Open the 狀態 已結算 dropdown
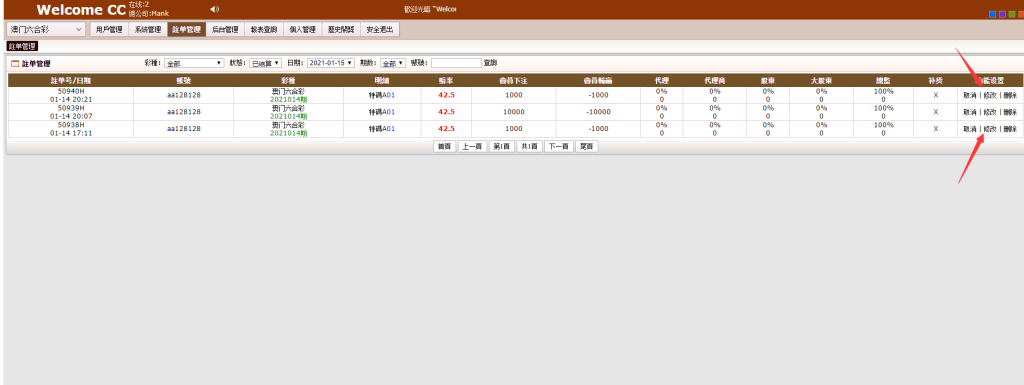Viewport: 1024px width, 385px height. [266, 63]
